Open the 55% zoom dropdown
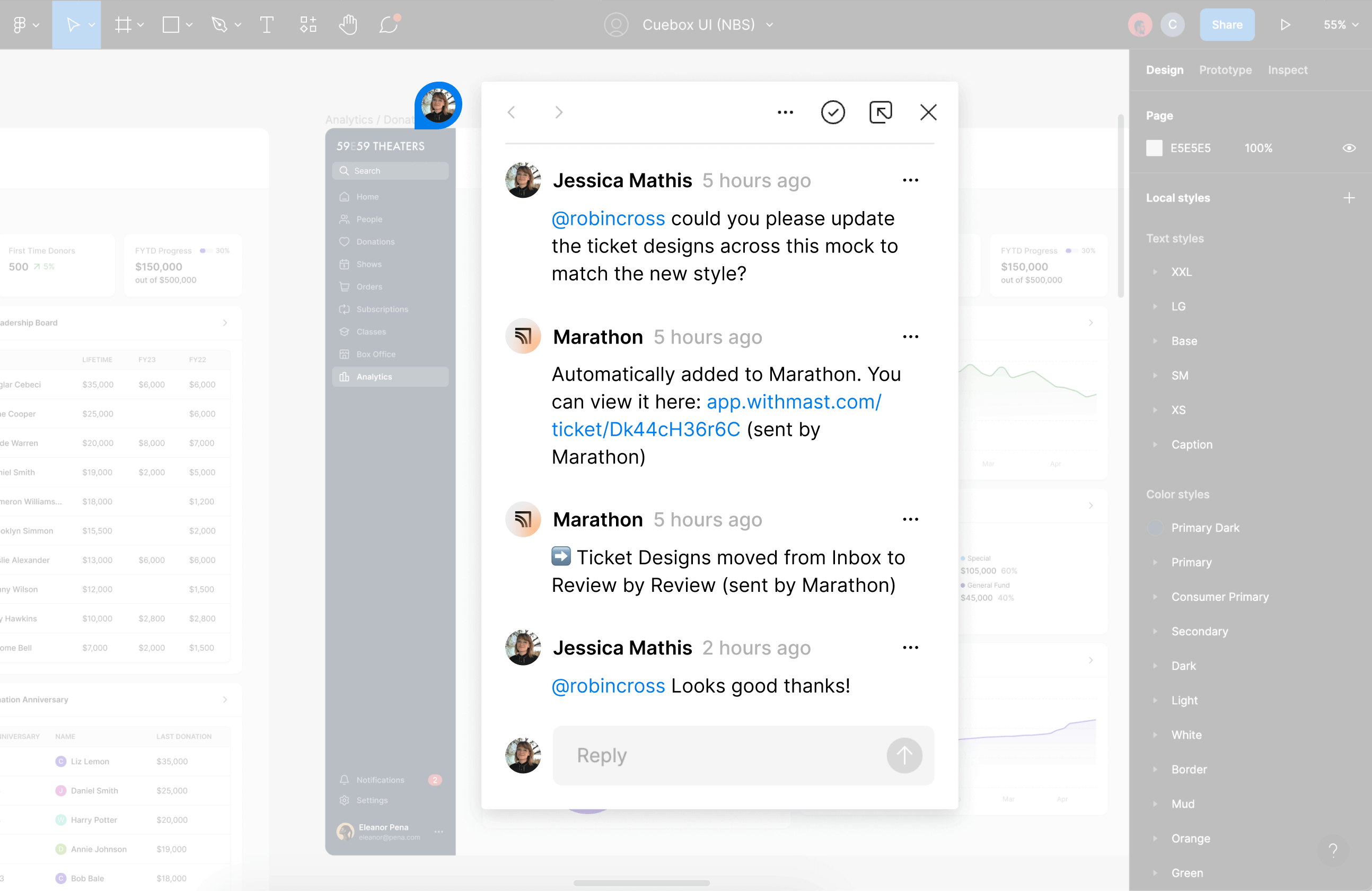Screen dimensions: 1372x891 click(x=1341, y=24)
